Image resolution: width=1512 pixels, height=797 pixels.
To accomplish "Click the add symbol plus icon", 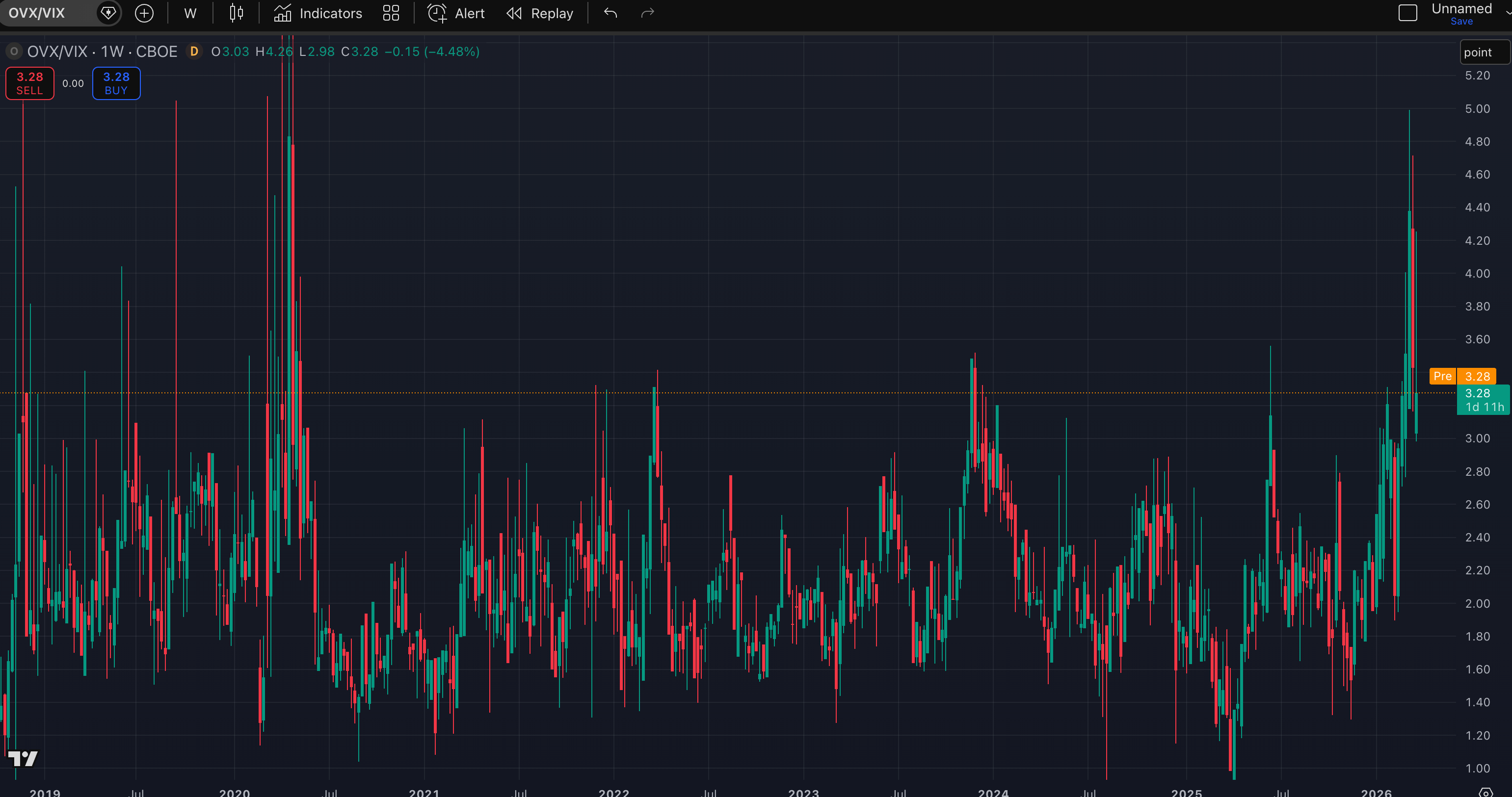I will pos(144,13).
